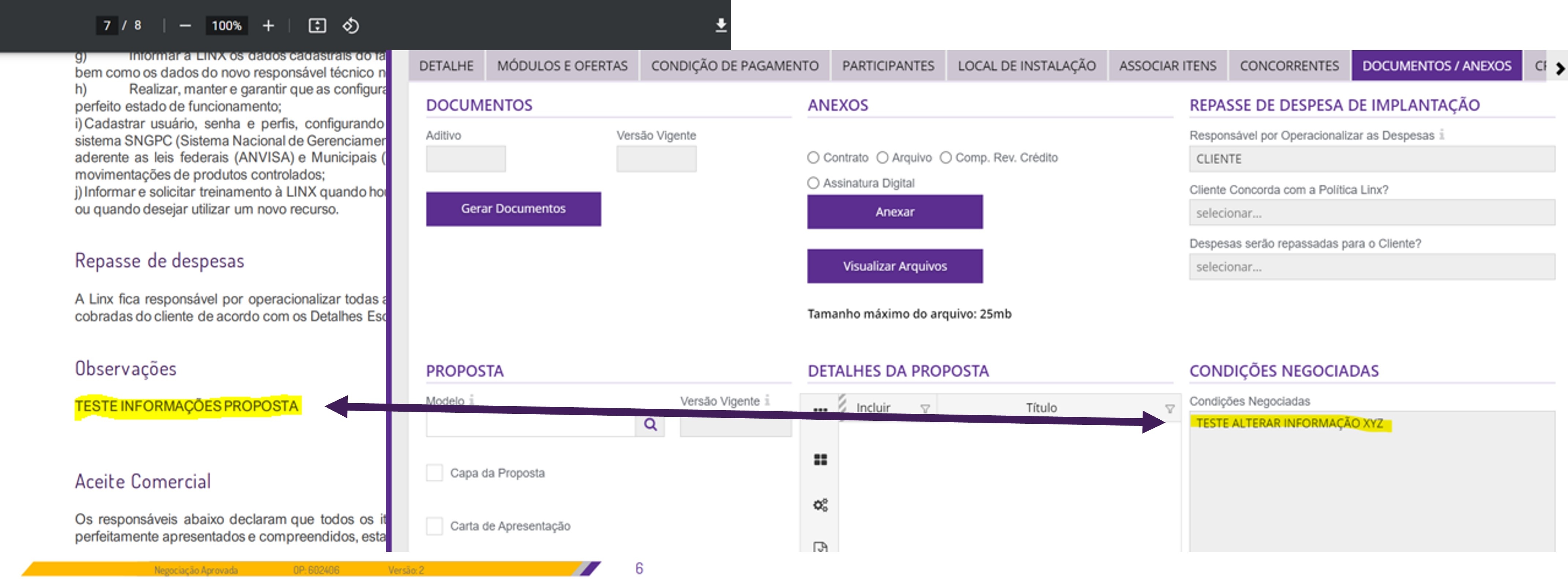Open the Despesas serão repassadas dropdown
Viewport: 1568px width, 579px height.
coord(1371,267)
